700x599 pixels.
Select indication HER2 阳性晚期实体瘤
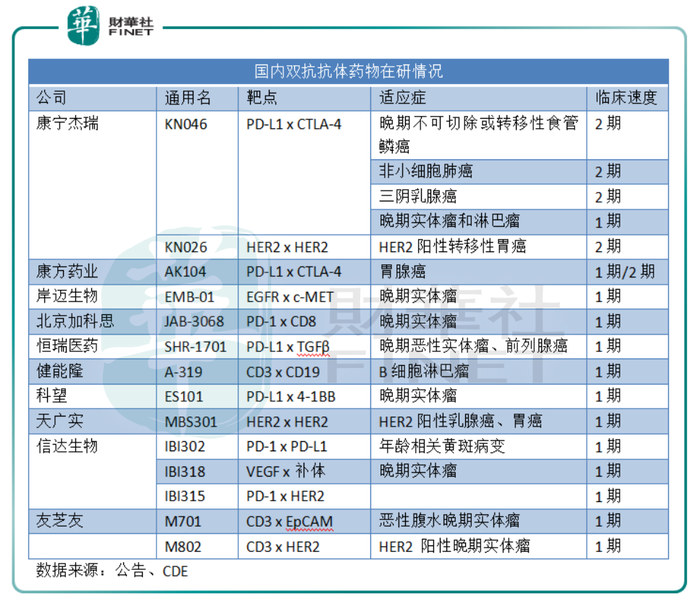click(454, 546)
